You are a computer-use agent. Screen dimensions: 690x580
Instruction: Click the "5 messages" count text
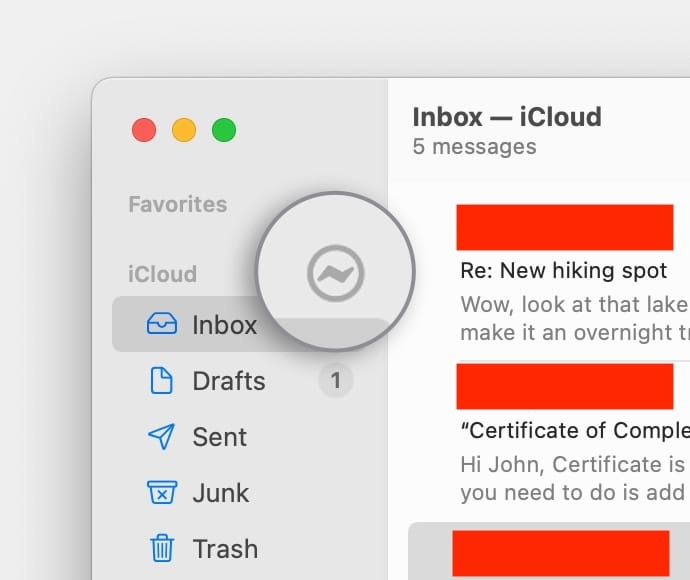474,147
